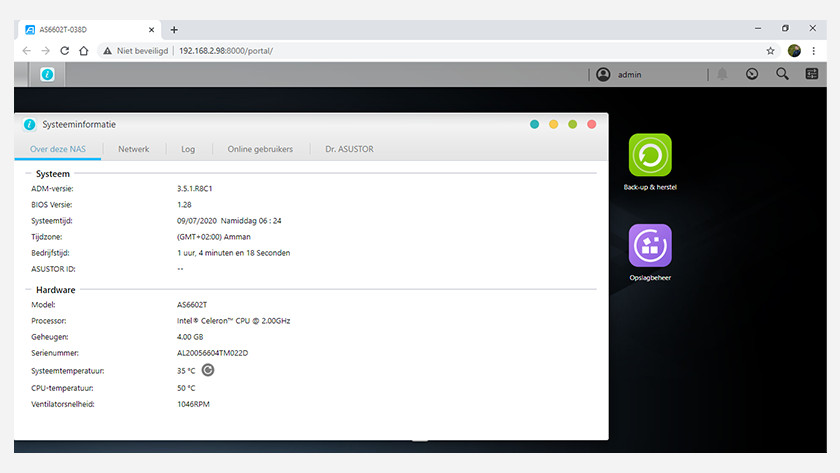Viewport: 840px width, 473px height.
Task: Select serial number AL20056604TM022D
Action: [212, 353]
